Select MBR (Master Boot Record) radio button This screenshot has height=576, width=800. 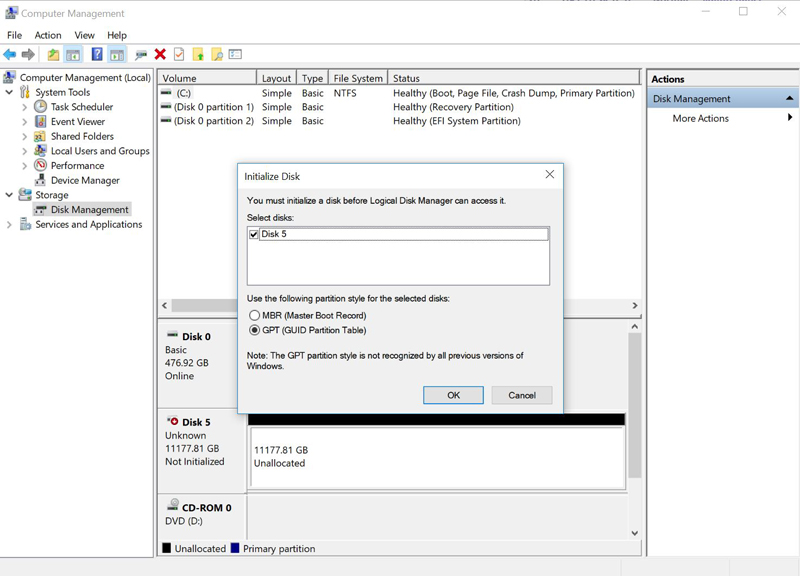[x=254, y=316]
